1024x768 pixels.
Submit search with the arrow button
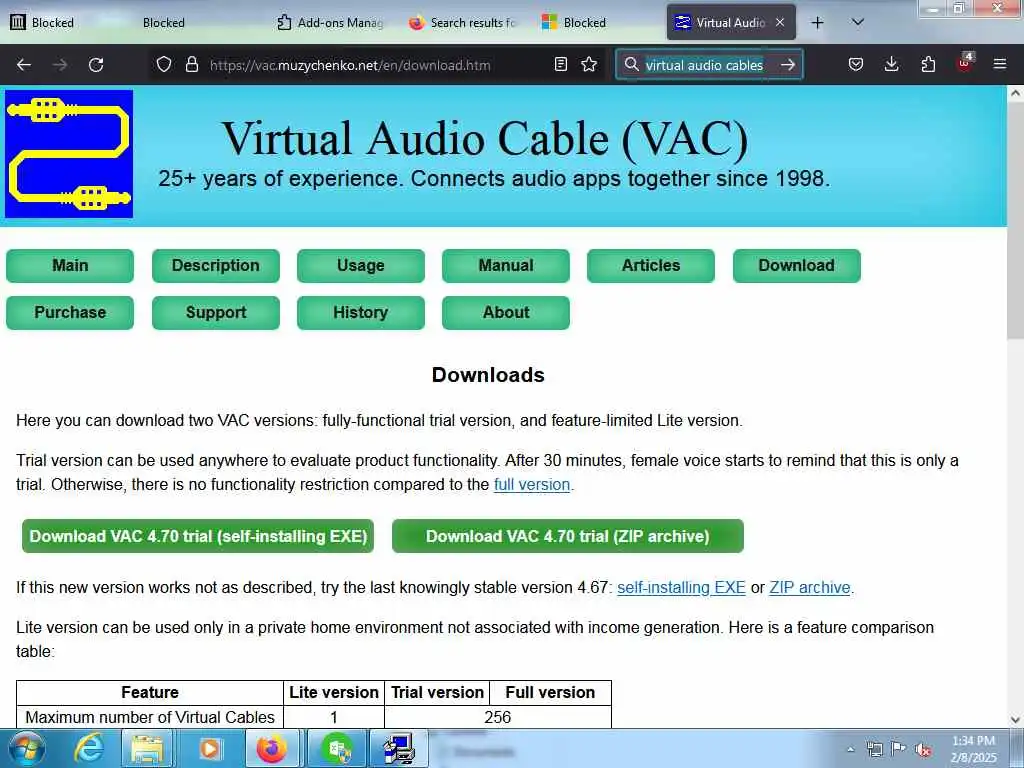coord(788,64)
